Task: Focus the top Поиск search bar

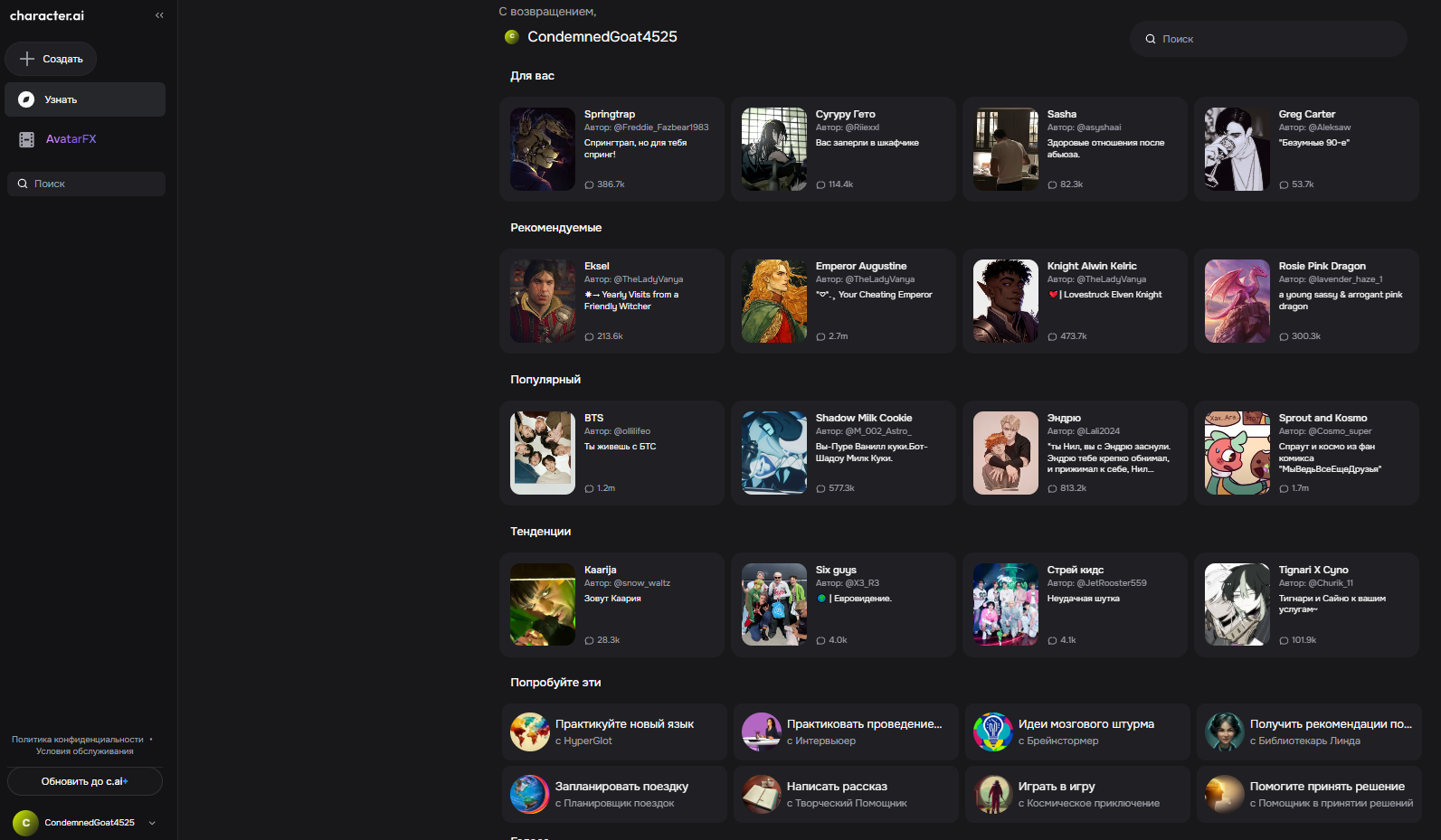Action: point(1268,39)
